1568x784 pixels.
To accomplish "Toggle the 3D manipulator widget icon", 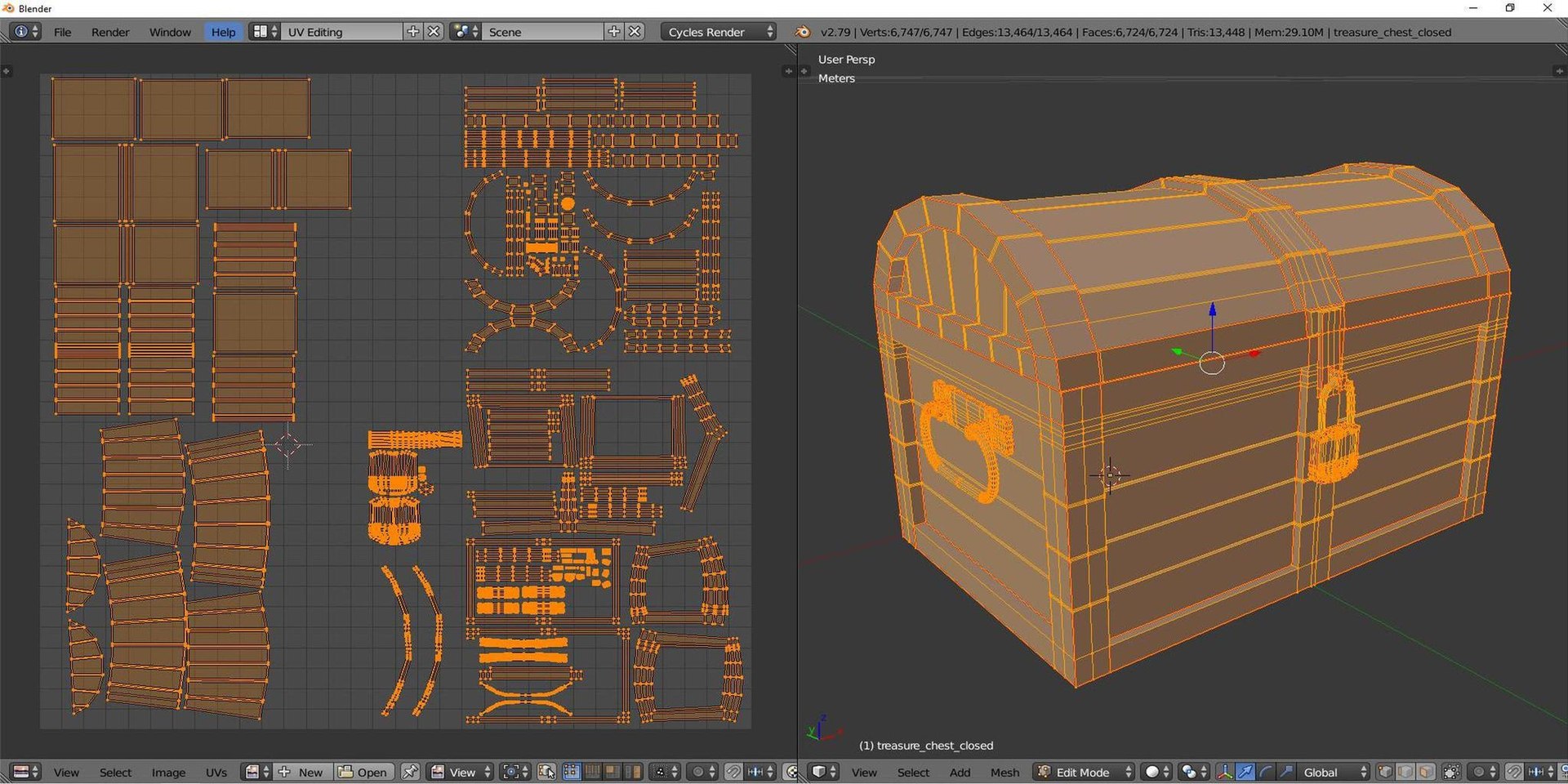I will [1225, 772].
